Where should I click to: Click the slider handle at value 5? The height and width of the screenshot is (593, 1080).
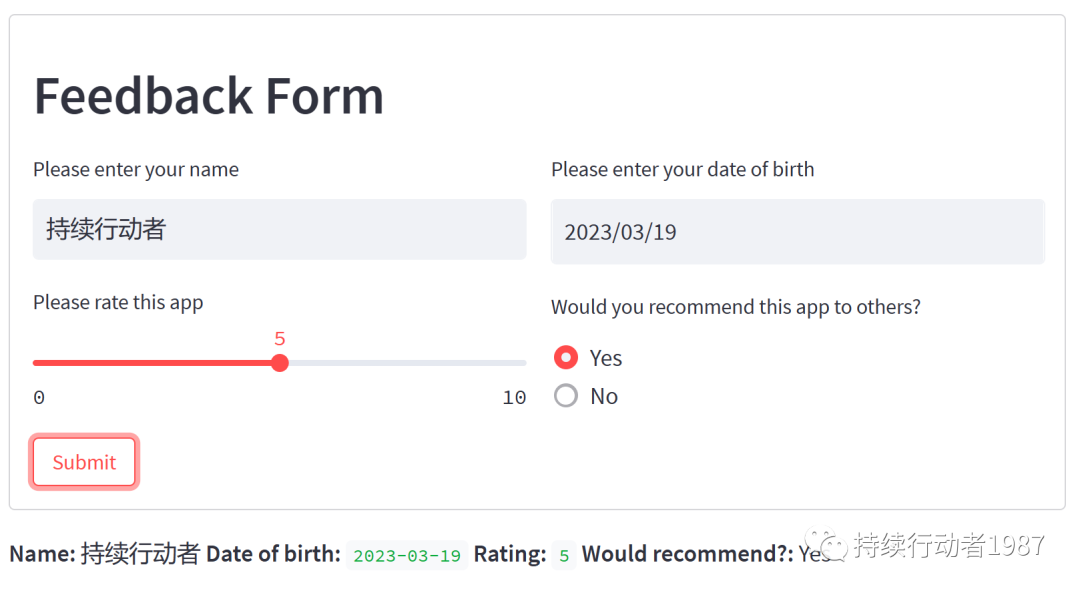[280, 363]
